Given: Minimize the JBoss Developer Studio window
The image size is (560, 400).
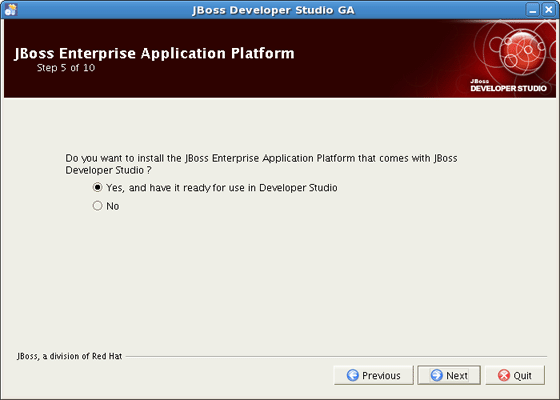Looking at the screenshot, I should [x=532, y=10].
